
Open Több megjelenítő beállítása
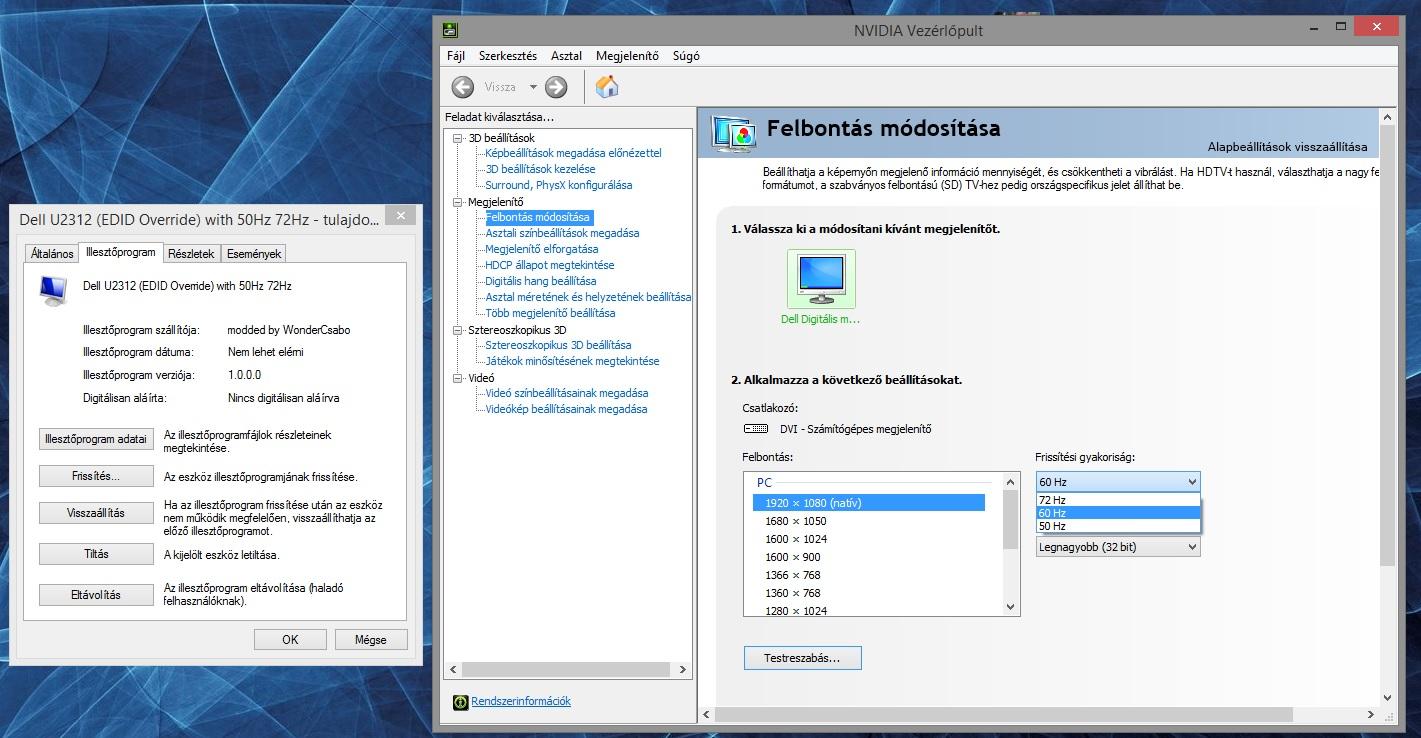550,313
